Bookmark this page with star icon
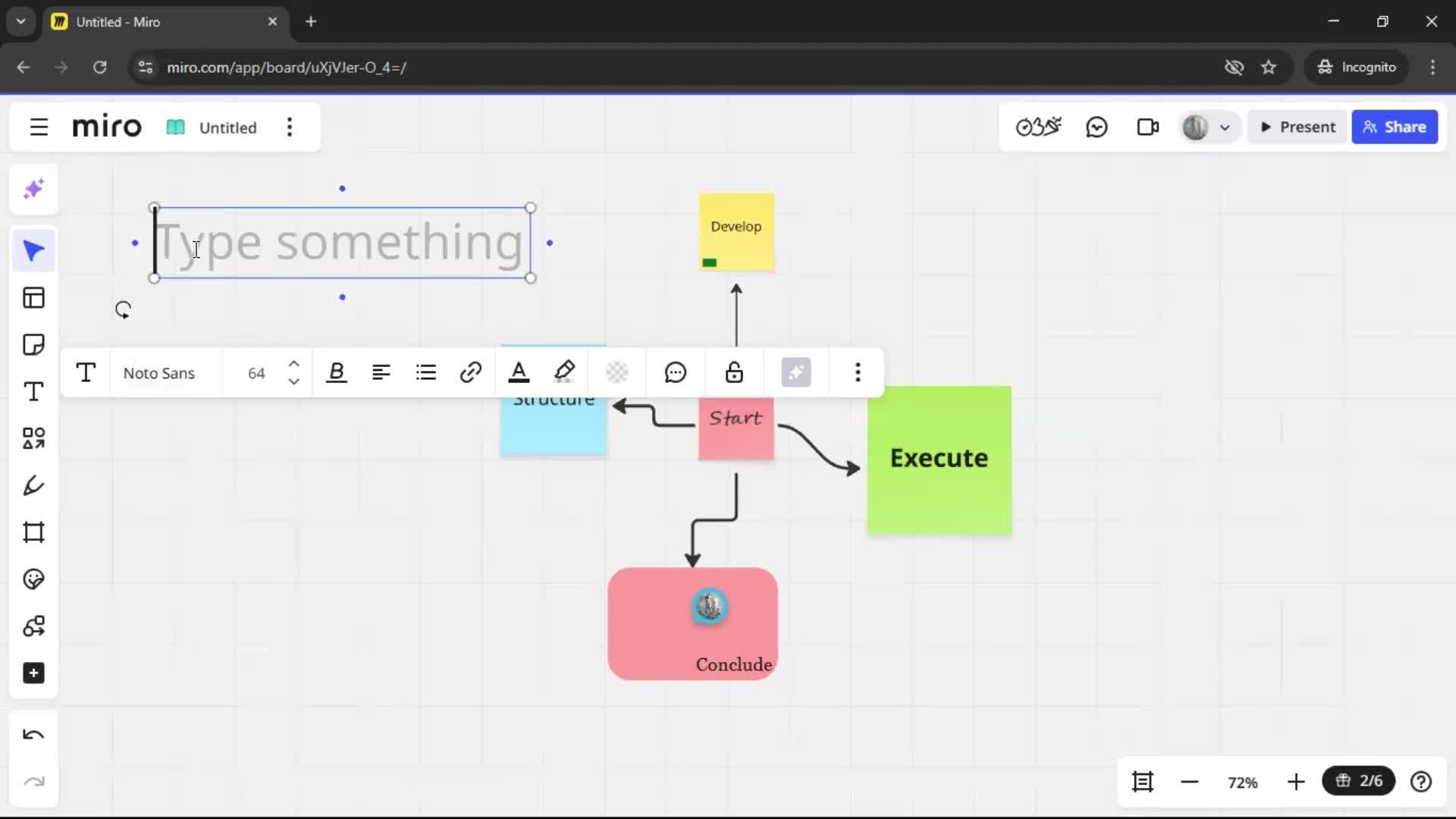 click(x=1269, y=67)
